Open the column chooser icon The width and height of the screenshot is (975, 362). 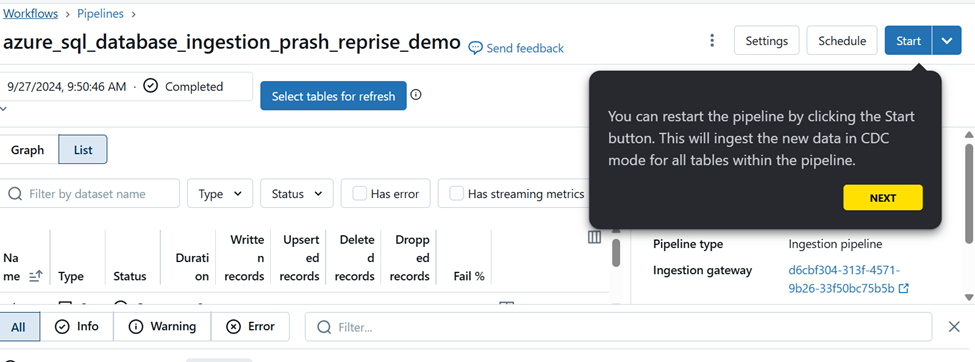click(594, 238)
